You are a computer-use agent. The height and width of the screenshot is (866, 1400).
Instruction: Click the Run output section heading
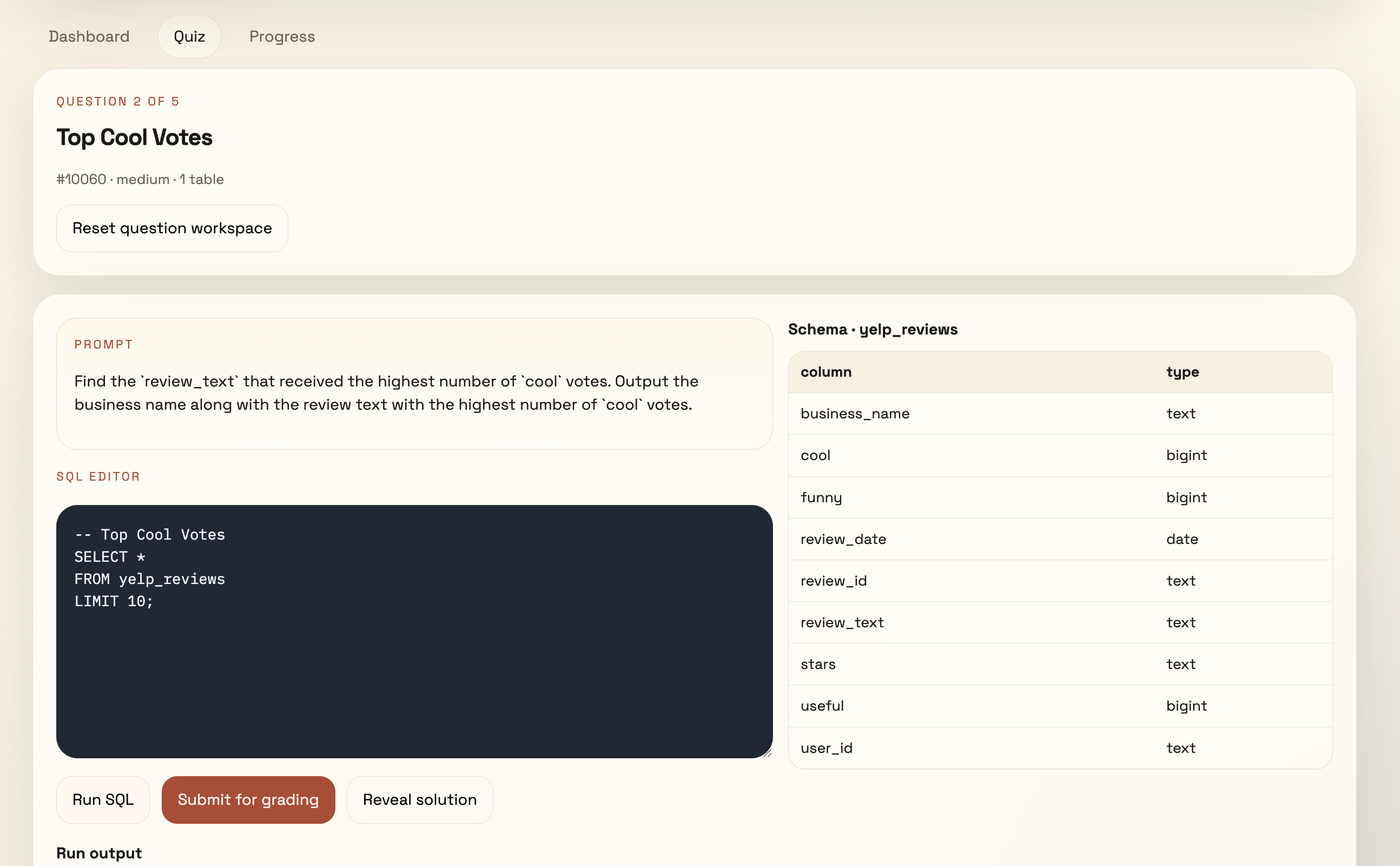(x=98, y=853)
